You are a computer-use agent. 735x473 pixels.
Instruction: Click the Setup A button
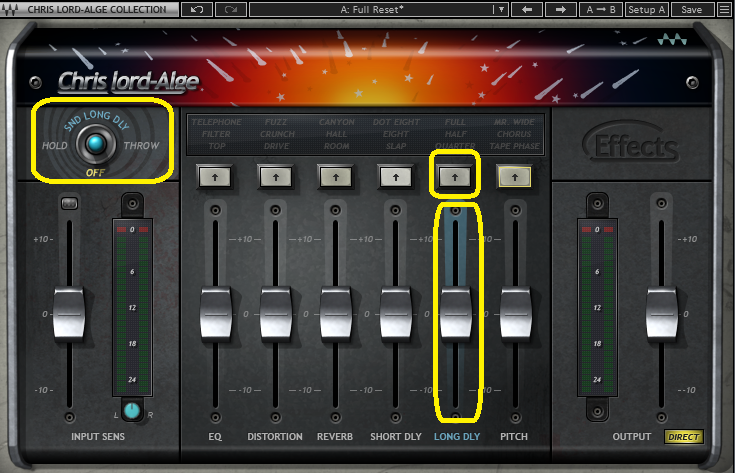[x=646, y=10]
